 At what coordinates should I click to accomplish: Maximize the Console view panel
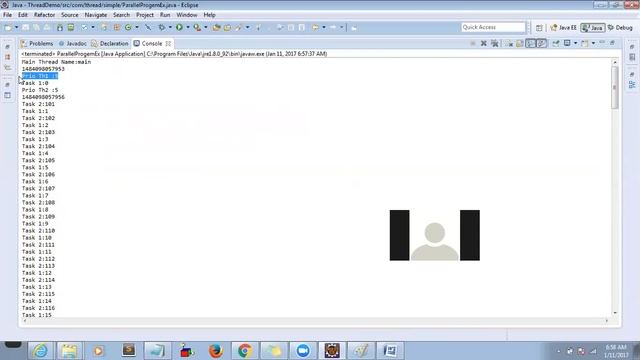coord(612,42)
